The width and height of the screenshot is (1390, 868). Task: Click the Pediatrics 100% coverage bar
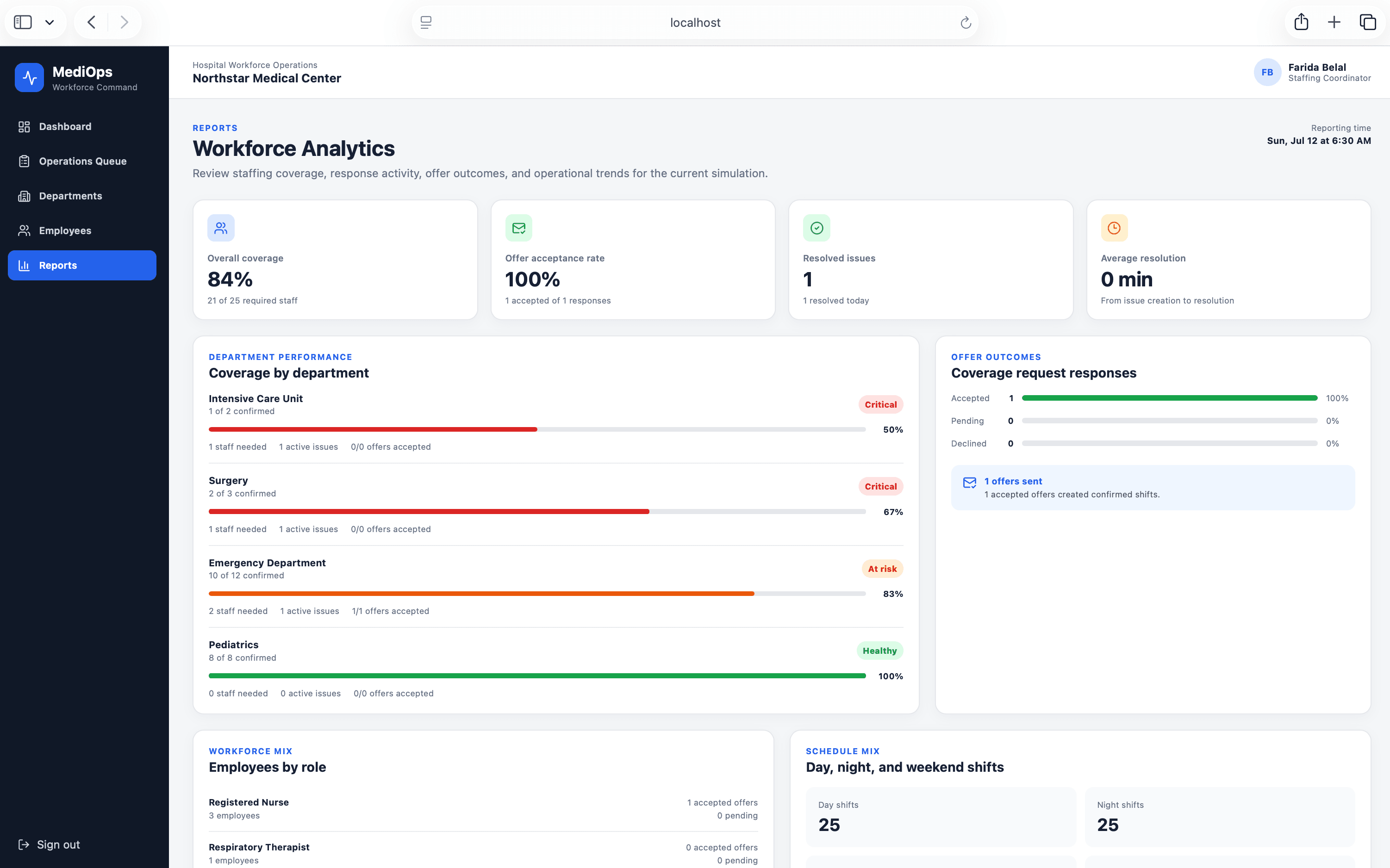pyautogui.click(x=537, y=676)
